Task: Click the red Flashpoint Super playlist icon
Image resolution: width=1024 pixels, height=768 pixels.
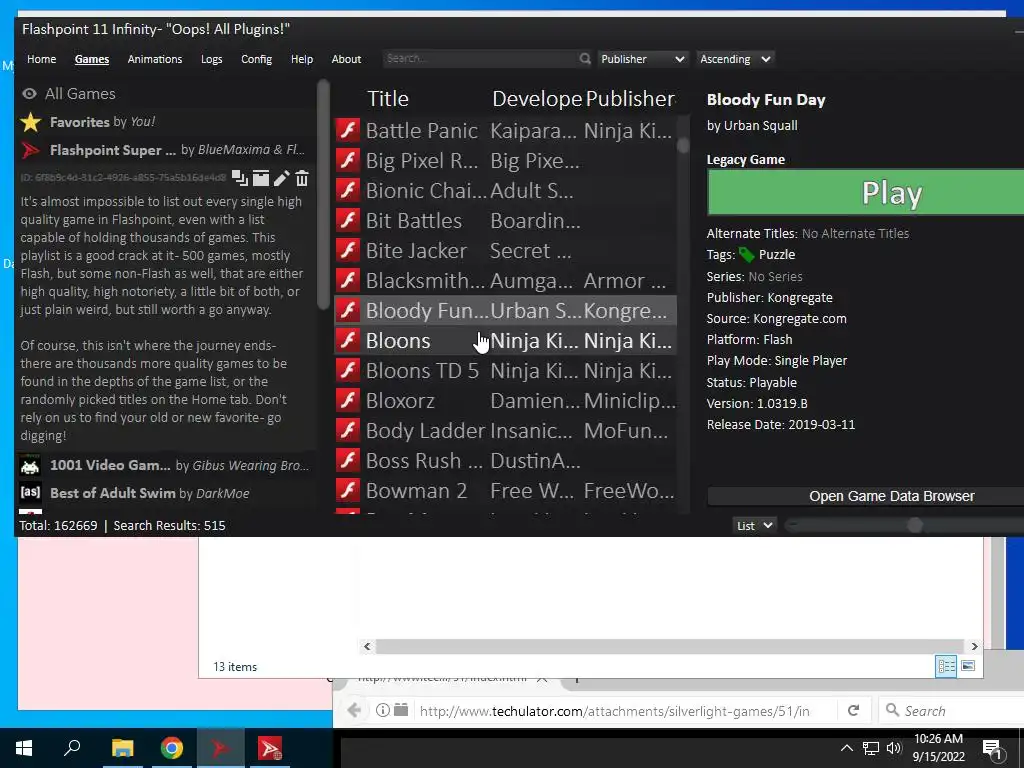Action: click(x=31, y=150)
